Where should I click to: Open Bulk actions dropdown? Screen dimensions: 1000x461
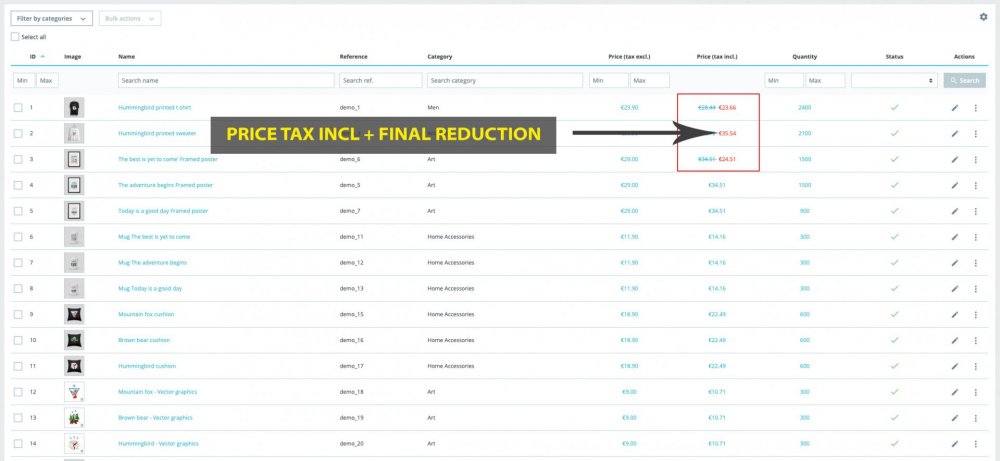click(129, 18)
